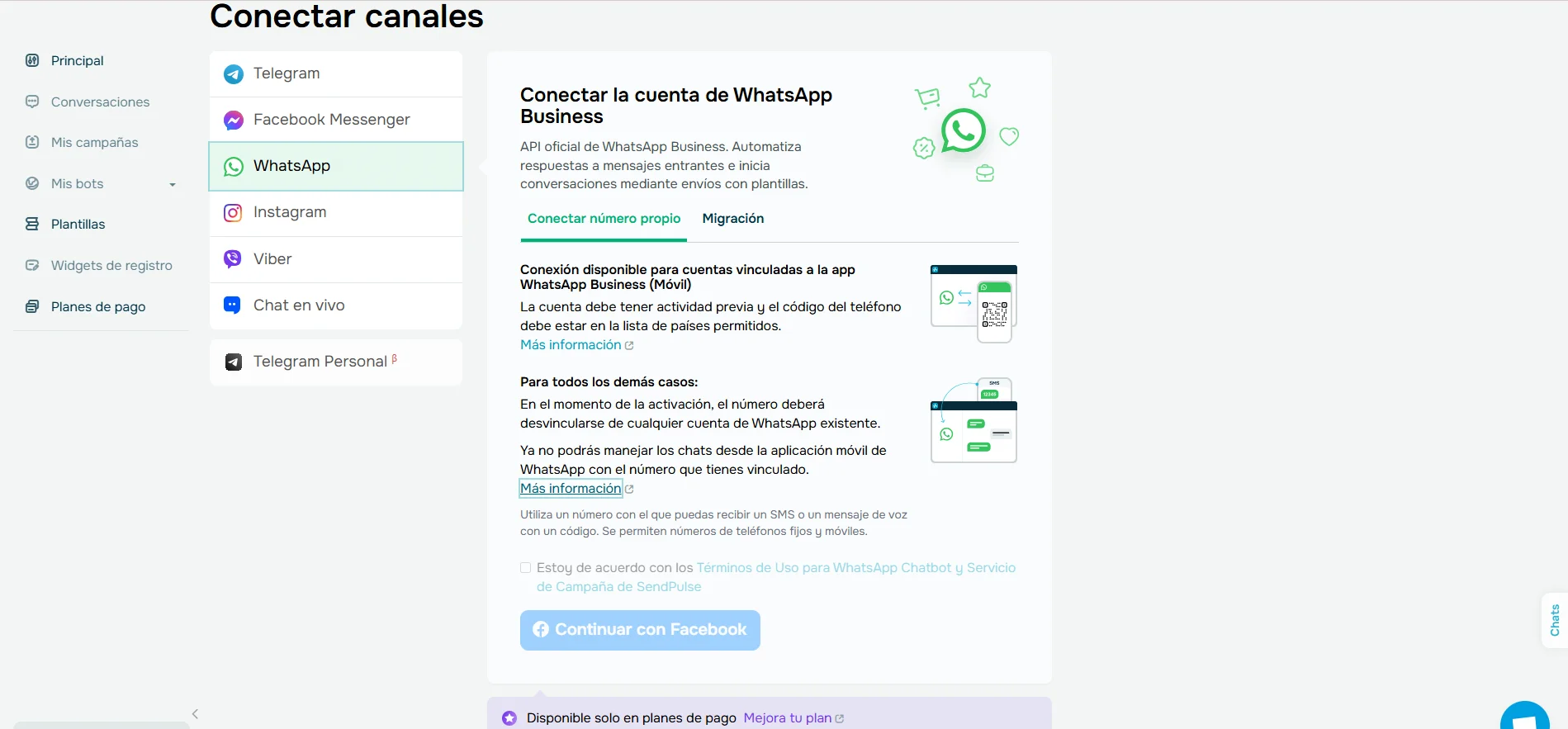The image size is (1568, 729).
Task: Expand the Mis bots dropdown arrow
Action: pyautogui.click(x=173, y=184)
